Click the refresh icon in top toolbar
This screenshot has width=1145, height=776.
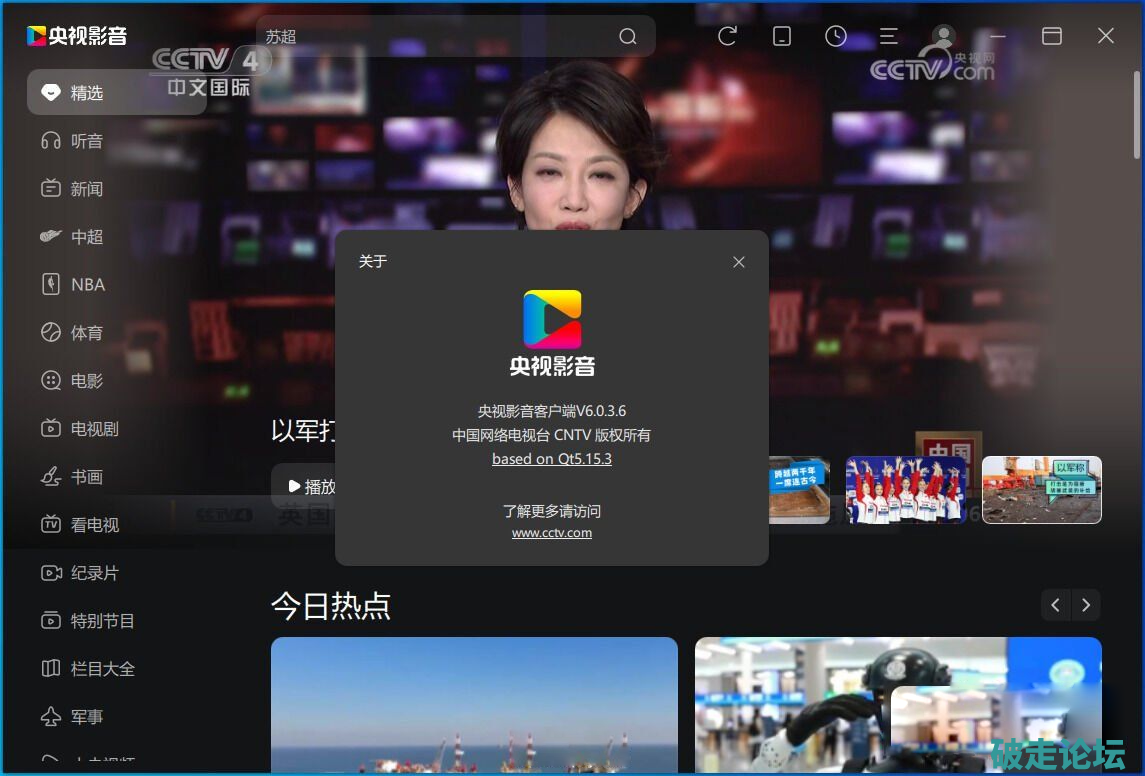[728, 36]
